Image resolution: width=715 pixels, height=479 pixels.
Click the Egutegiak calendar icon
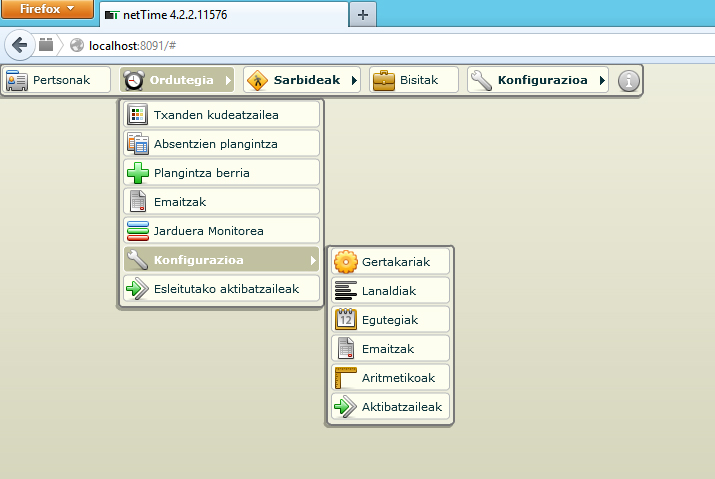pos(346,319)
